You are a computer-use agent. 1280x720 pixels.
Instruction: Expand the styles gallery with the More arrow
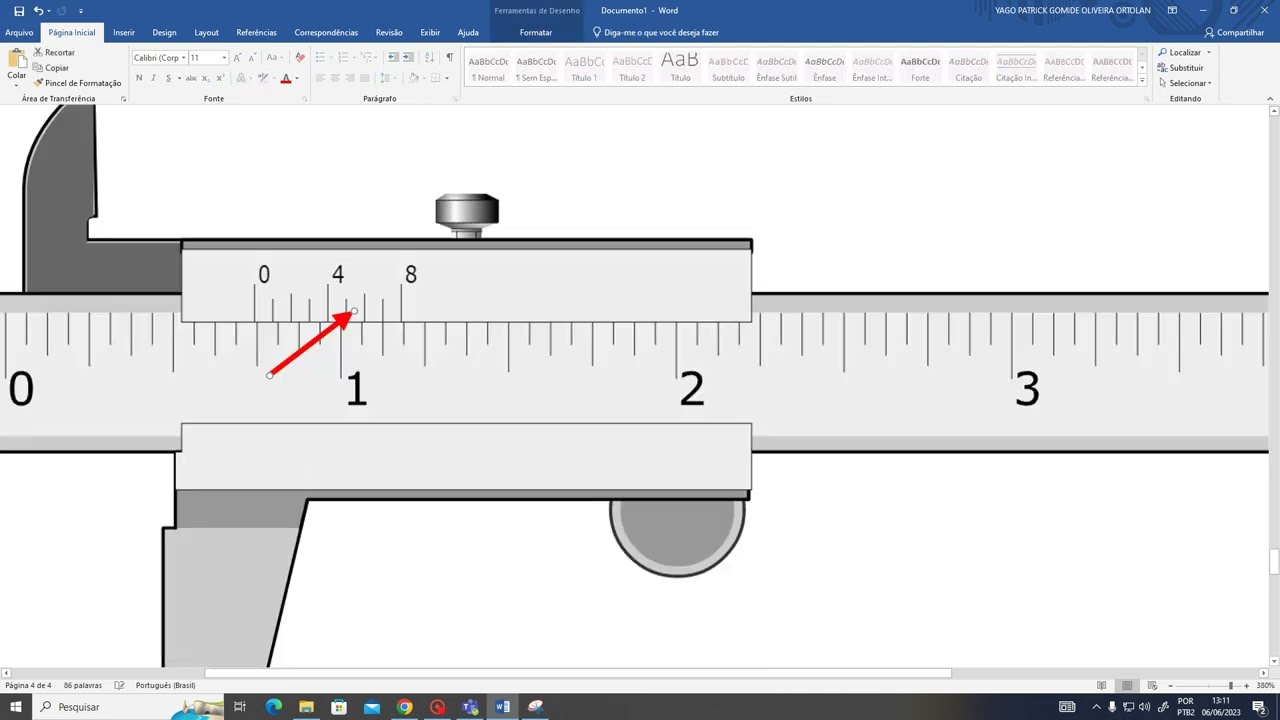point(1143,81)
